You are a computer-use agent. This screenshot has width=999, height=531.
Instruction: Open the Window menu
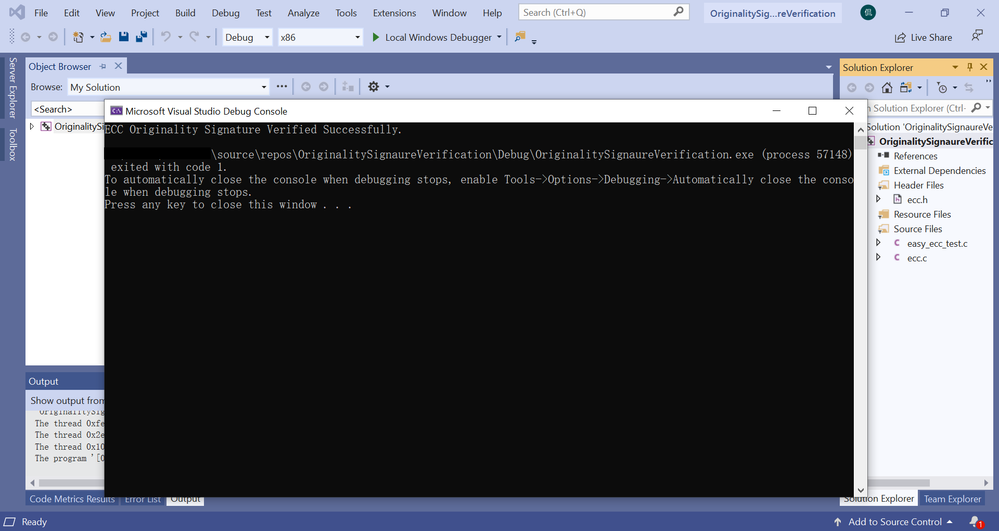tap(449, 13)
